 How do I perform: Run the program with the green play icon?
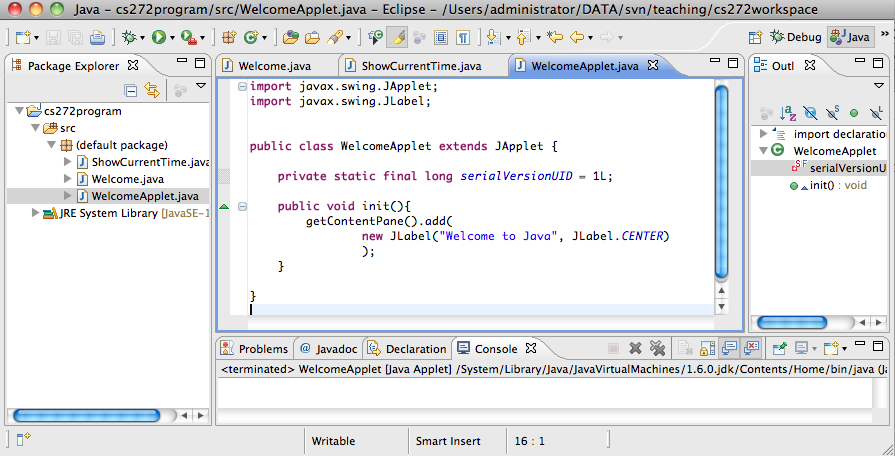click(159, 38)
